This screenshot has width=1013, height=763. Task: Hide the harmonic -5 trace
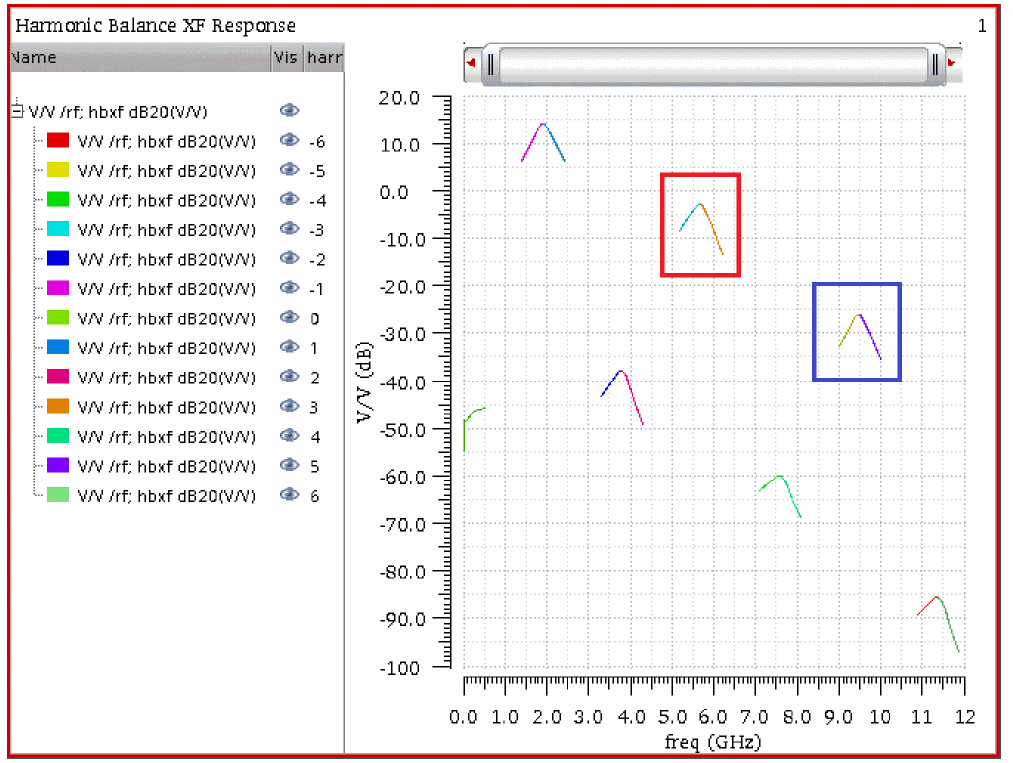[289, 169]
